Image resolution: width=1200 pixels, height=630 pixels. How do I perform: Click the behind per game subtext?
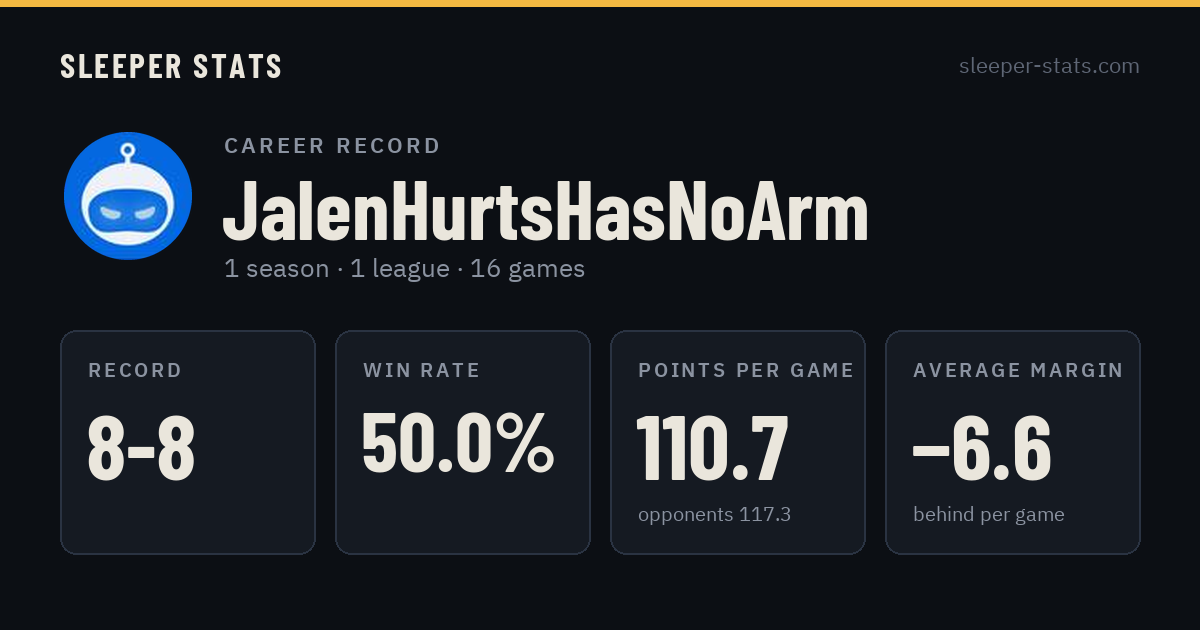989,515
